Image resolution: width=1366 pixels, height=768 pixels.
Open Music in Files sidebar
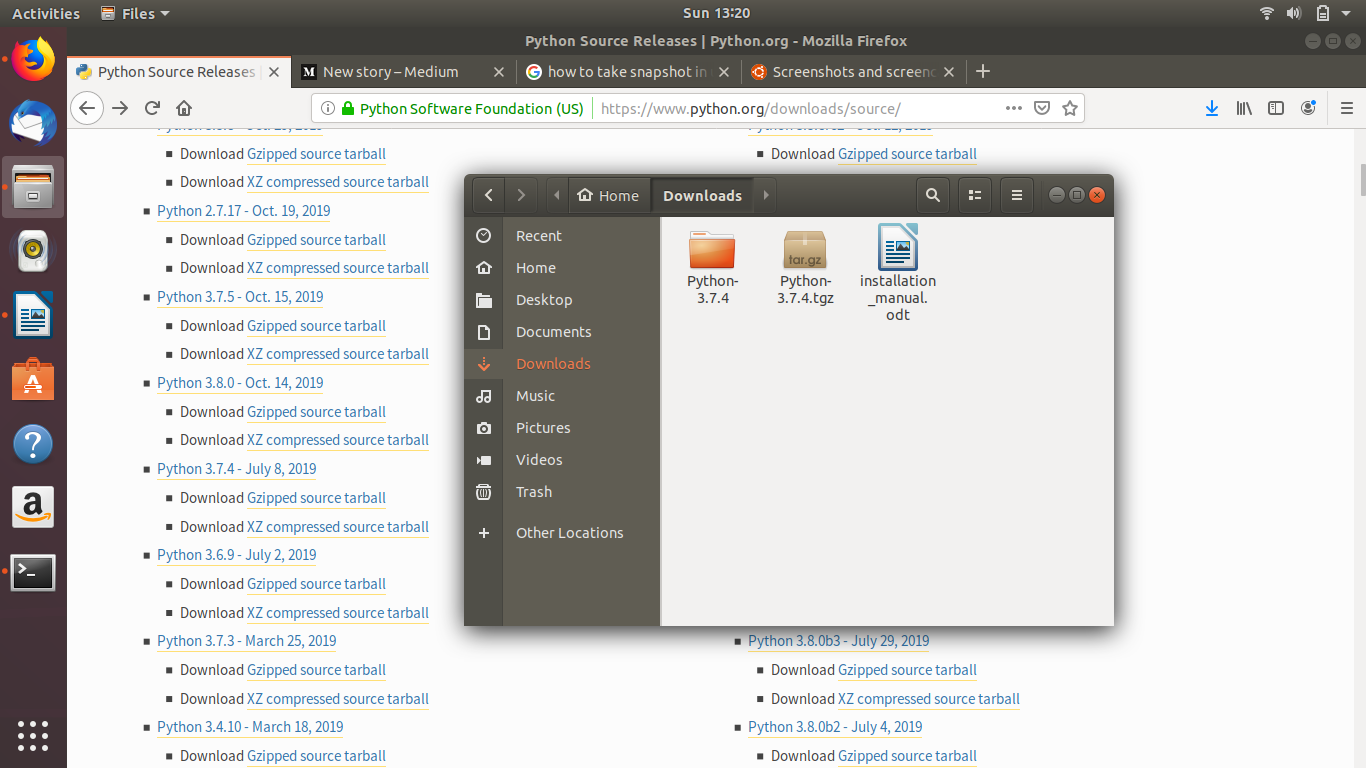(562, 396)
